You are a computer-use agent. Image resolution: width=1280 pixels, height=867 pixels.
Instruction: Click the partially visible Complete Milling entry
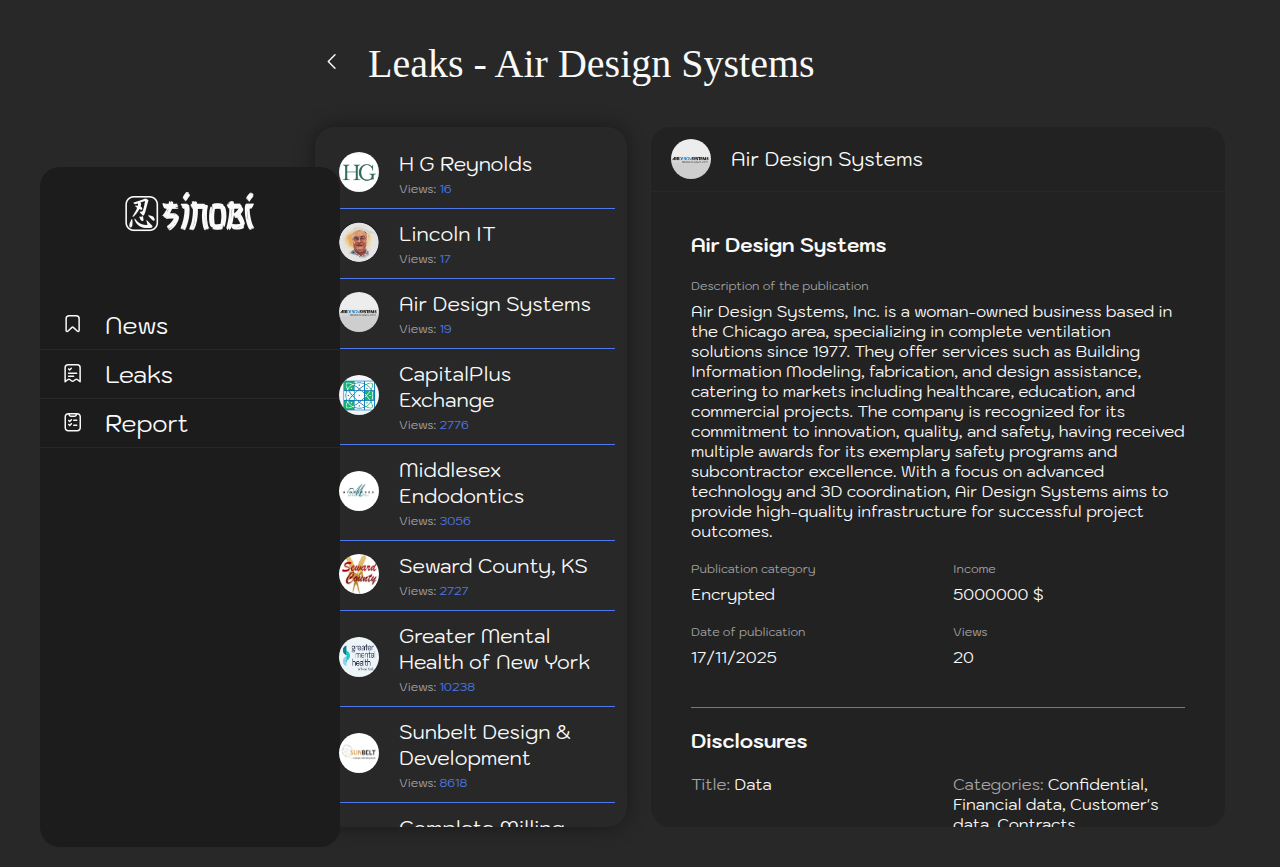tap(481, 822)
